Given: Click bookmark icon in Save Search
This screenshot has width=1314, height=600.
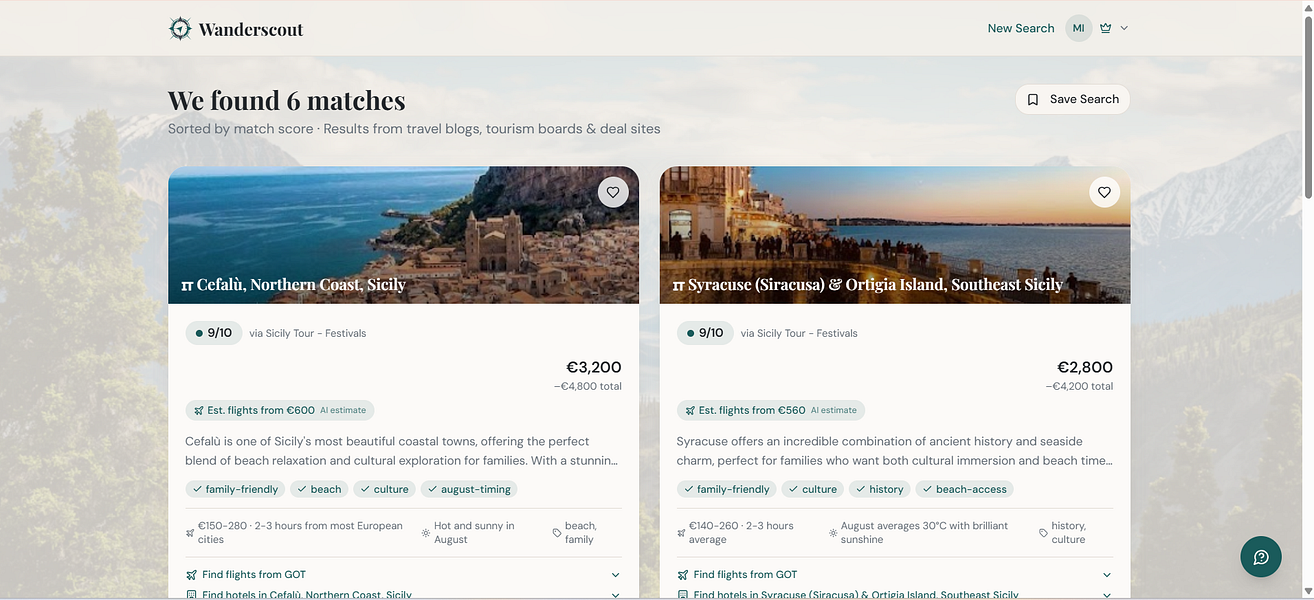Looking at the screenshot, I should tap(1033, 99).
